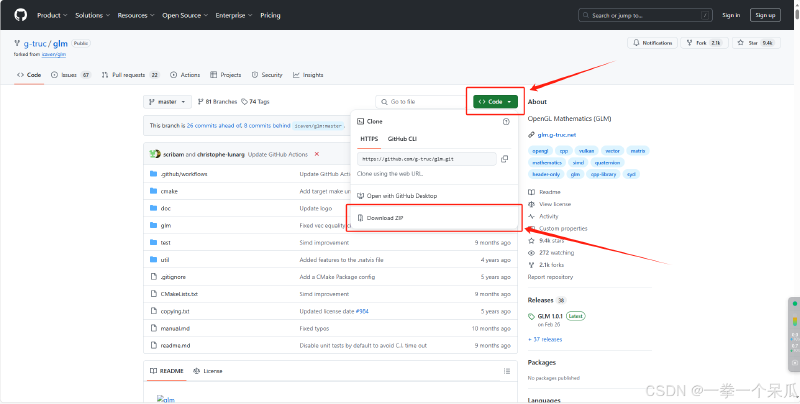Click the GitHub logo icon
The image size is (800, 404).
(20, 15)
